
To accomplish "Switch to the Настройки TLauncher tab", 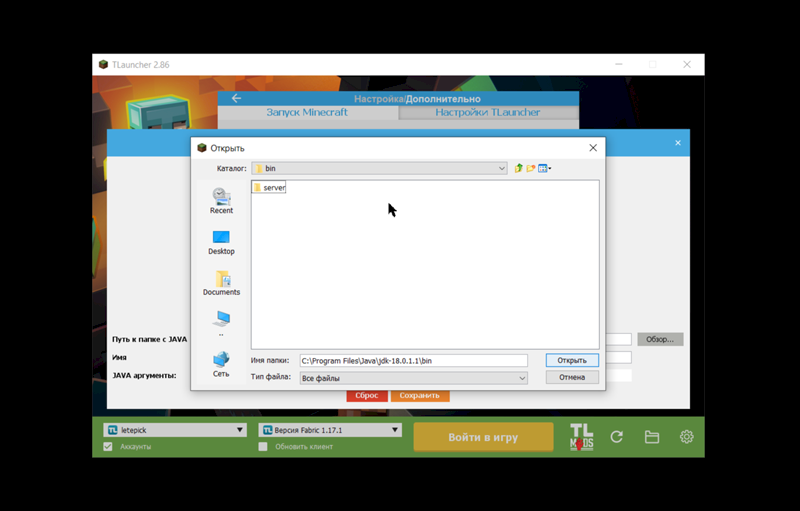I will (488, 113).
